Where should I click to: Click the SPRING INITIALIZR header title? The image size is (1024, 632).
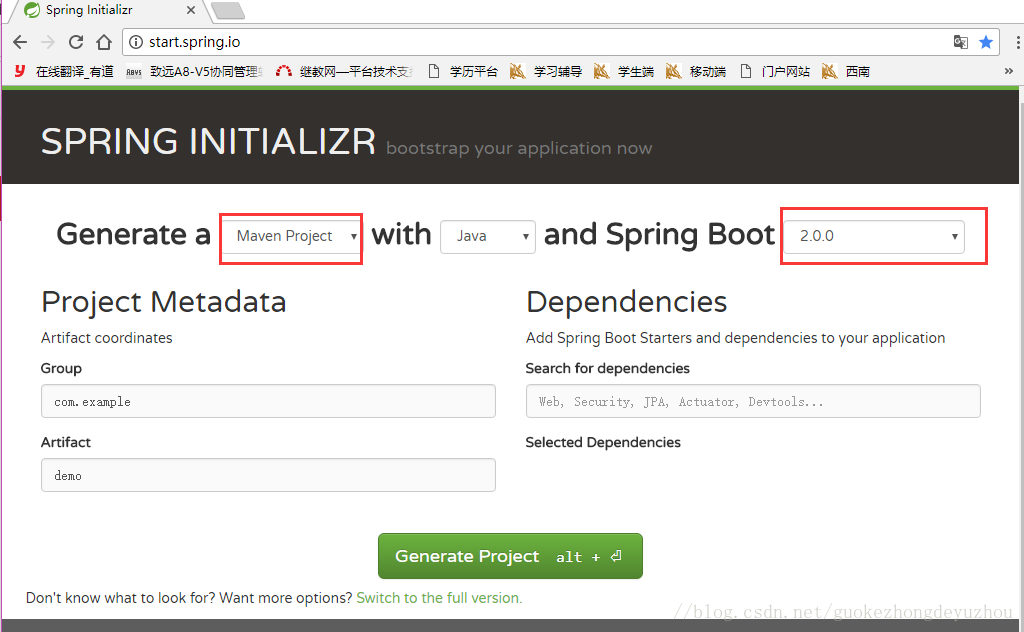[x=208, y=142]
